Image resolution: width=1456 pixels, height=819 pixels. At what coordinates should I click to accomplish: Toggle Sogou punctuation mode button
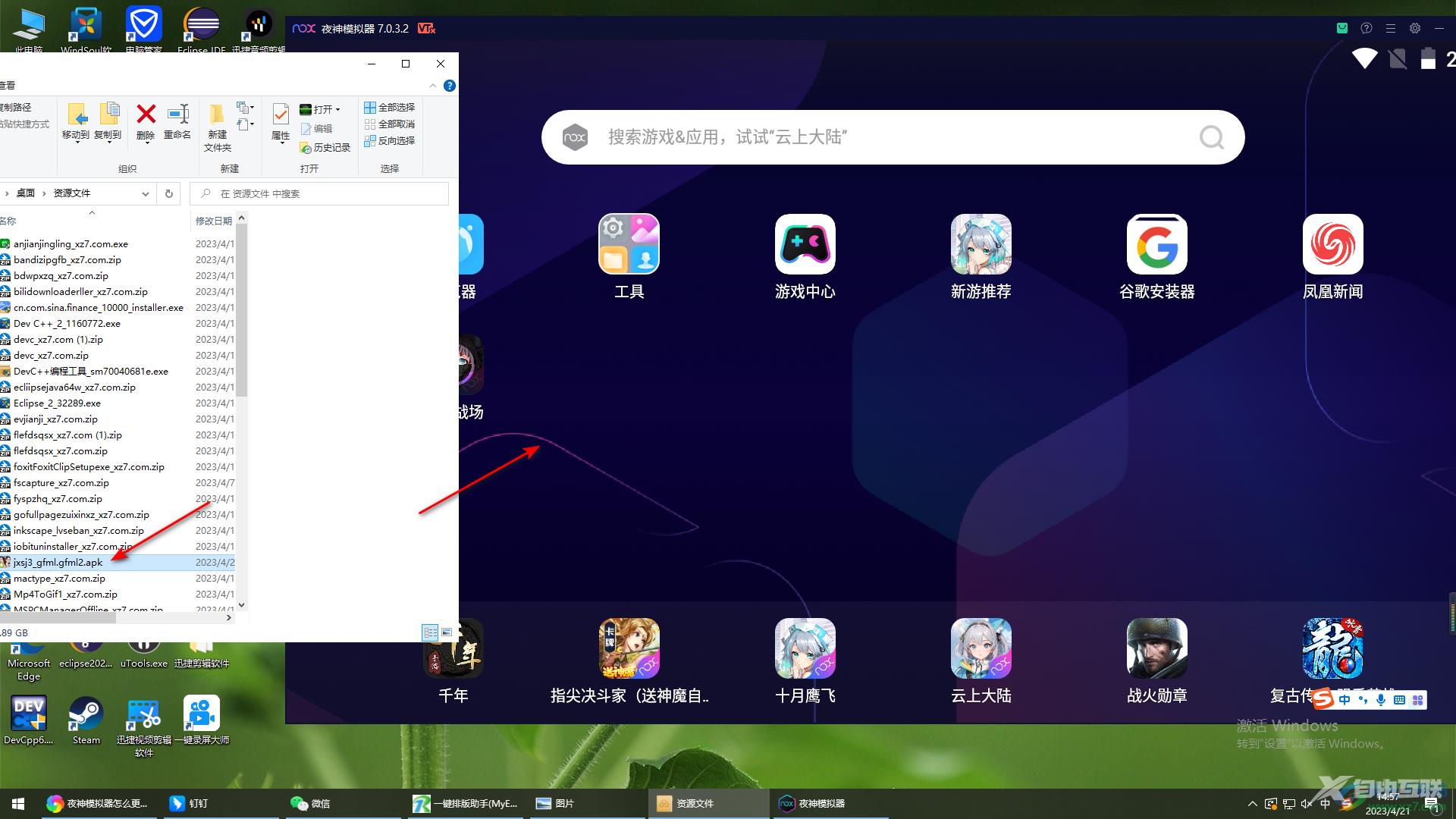point(1363,700)
